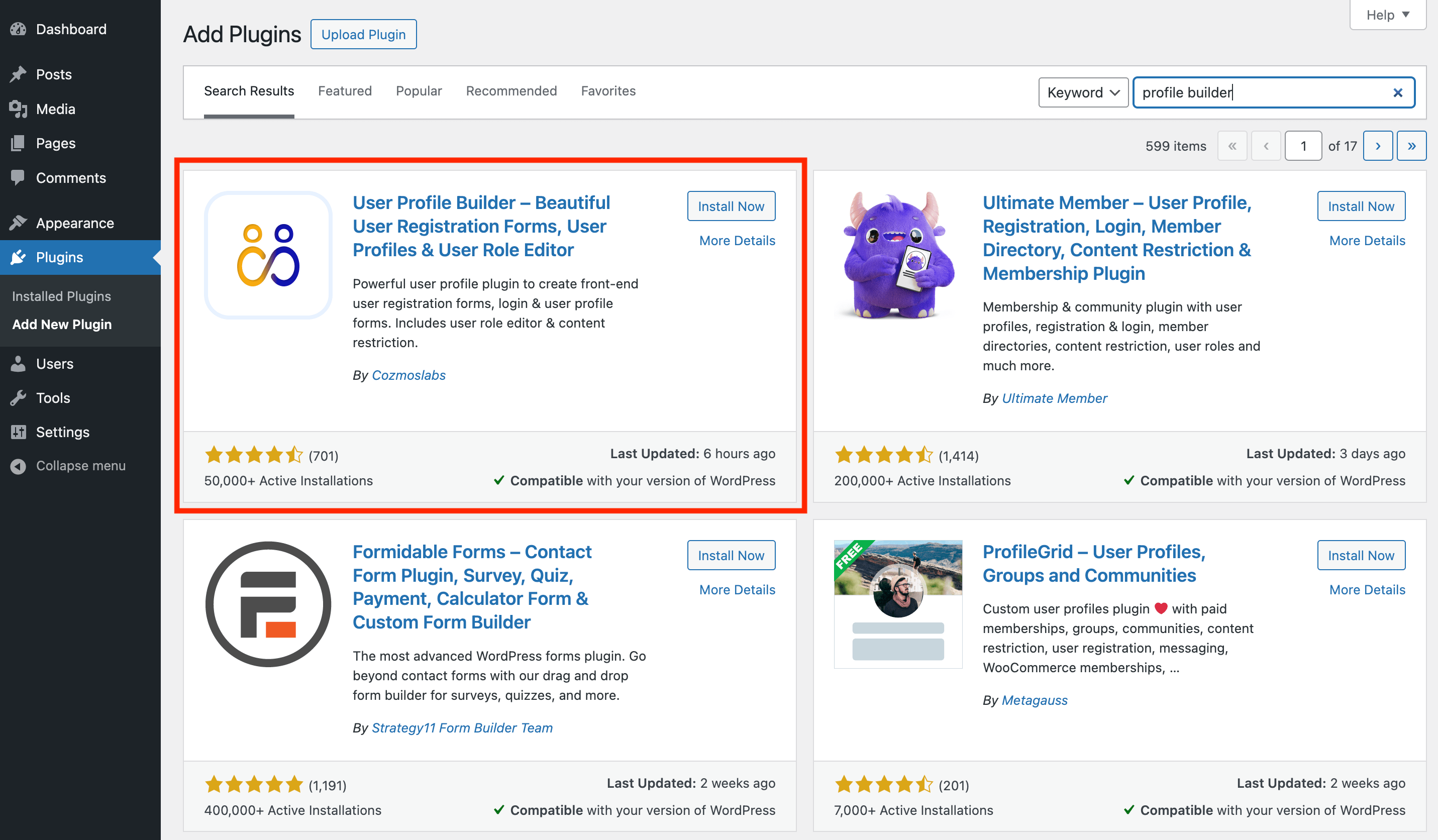1438x840 pixels.
Task: Click the (701) rating count text
Action: [x=324, y=456]
